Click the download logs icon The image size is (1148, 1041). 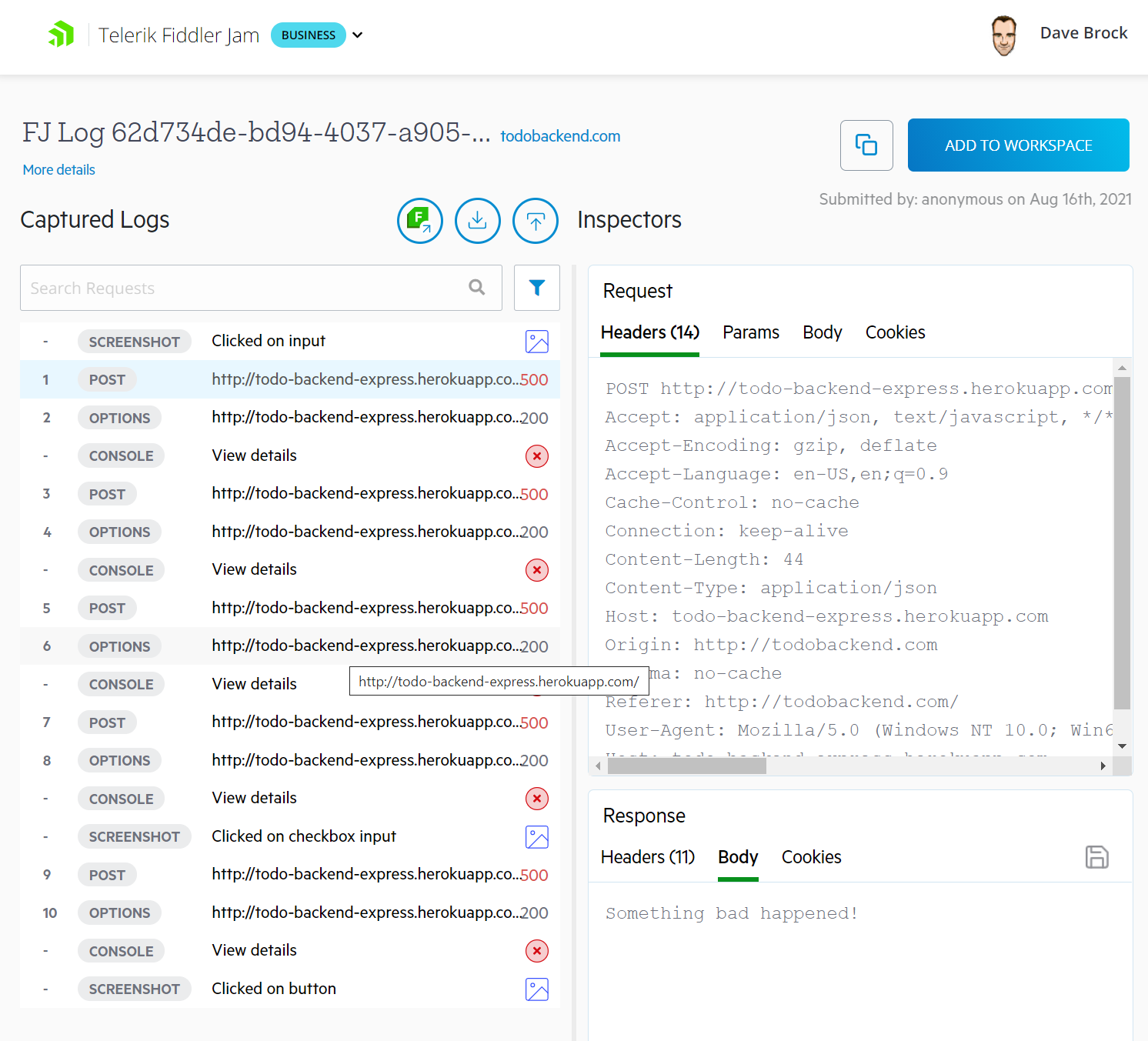(478, 221)
